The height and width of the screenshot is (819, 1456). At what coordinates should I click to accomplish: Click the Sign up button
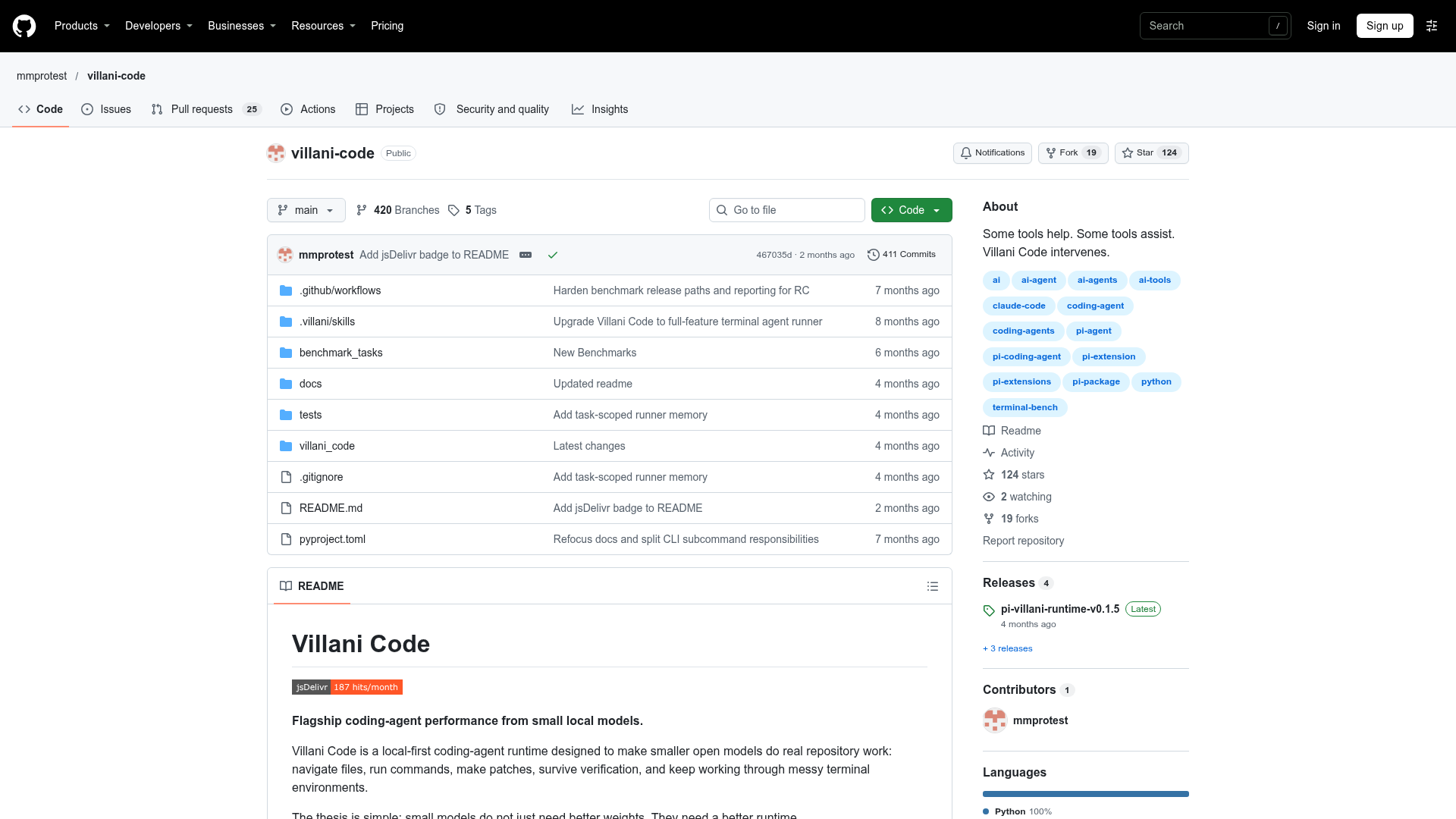1385,26
